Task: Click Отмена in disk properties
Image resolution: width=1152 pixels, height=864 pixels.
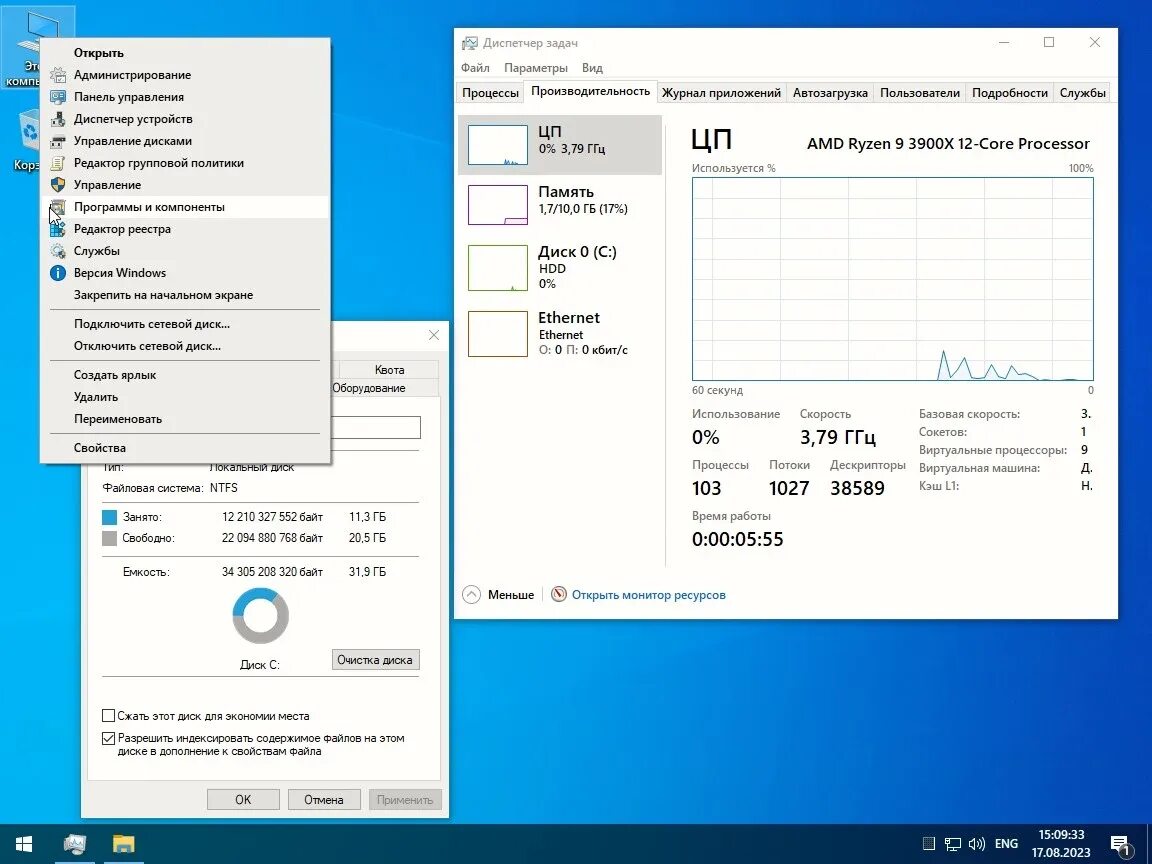Action: coord(324,799)
